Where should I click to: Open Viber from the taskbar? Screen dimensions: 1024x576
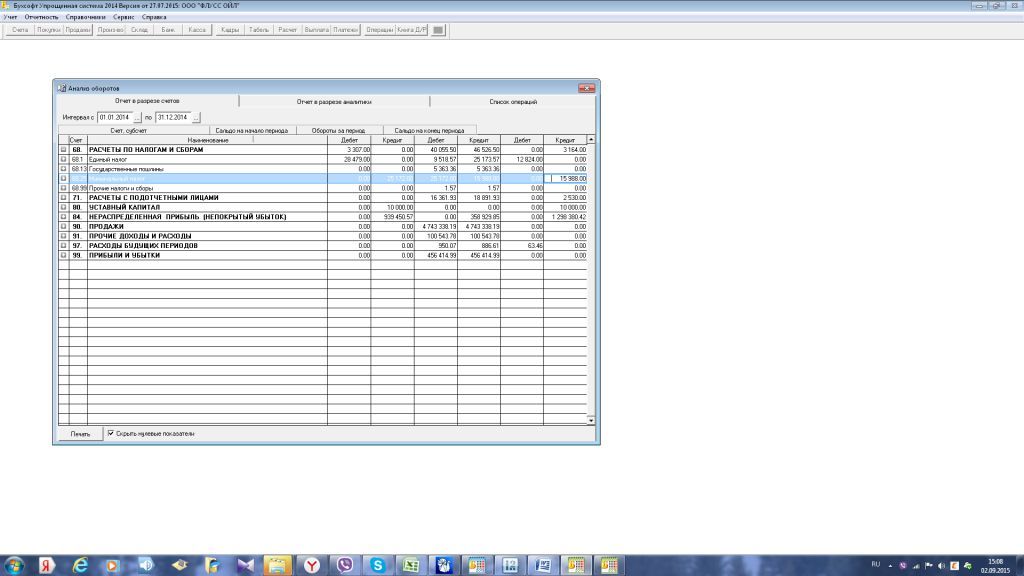[x=345, y=565]
